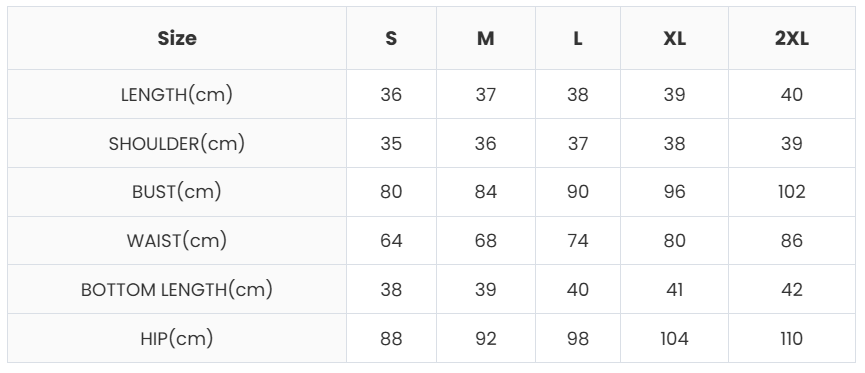Click the M hip value 92

(x=485, y=338)
